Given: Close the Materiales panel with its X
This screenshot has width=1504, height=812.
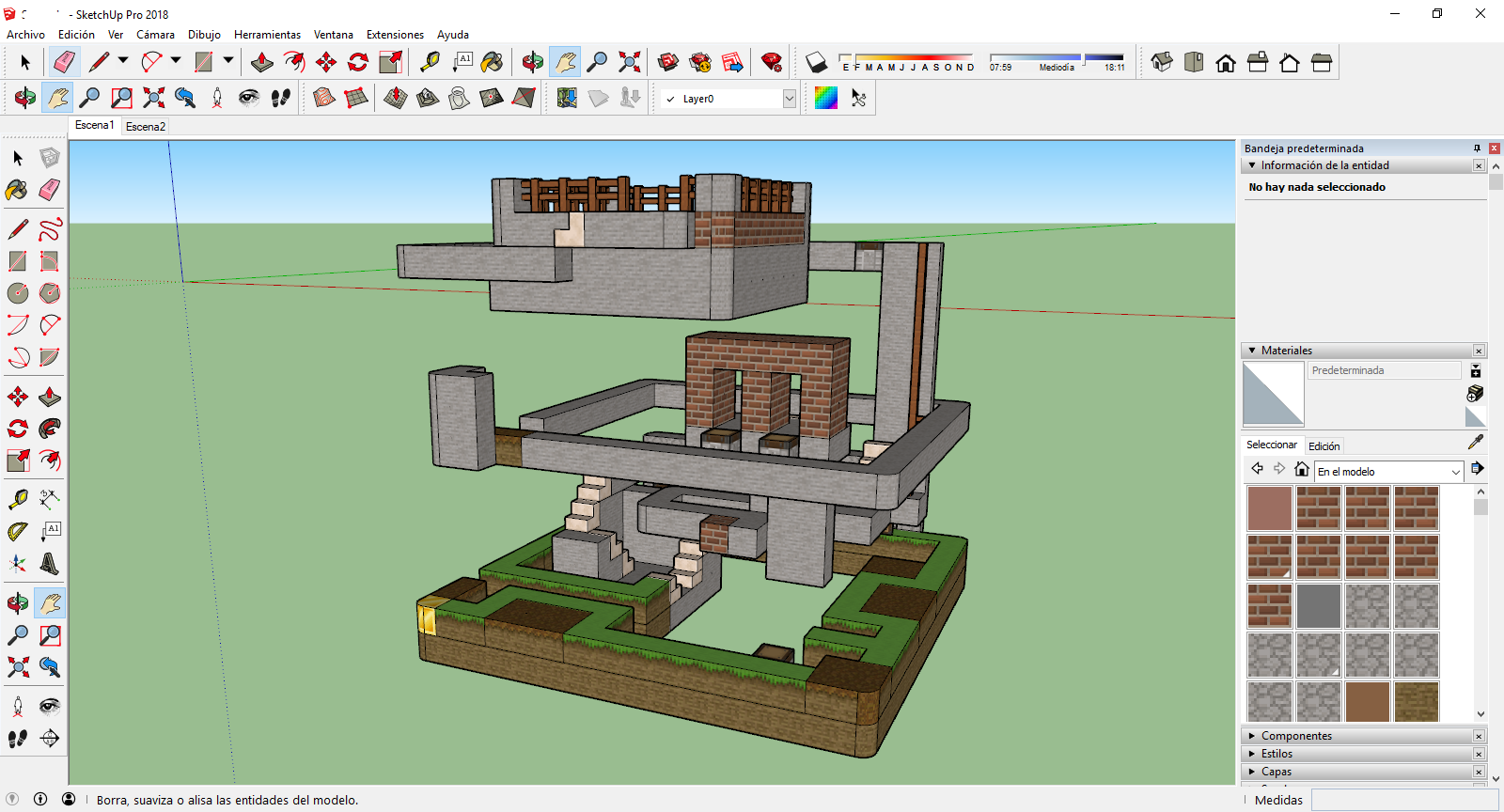Looking at the screenshot, I should 1479,351.
